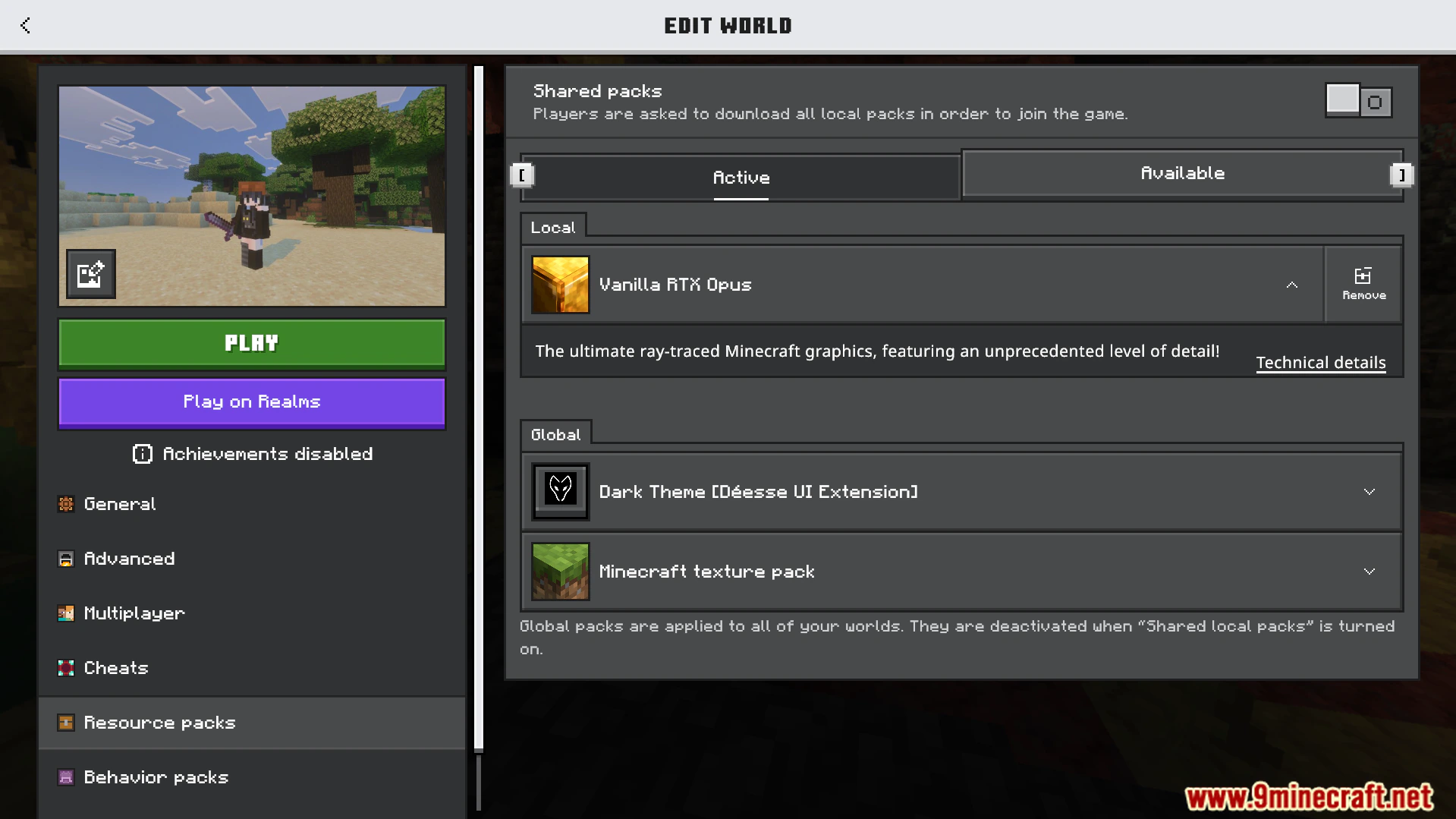Viewport: 1456px width, 819px height.
Task: Go back using the top-left arrow
Action: pos(25,25)
